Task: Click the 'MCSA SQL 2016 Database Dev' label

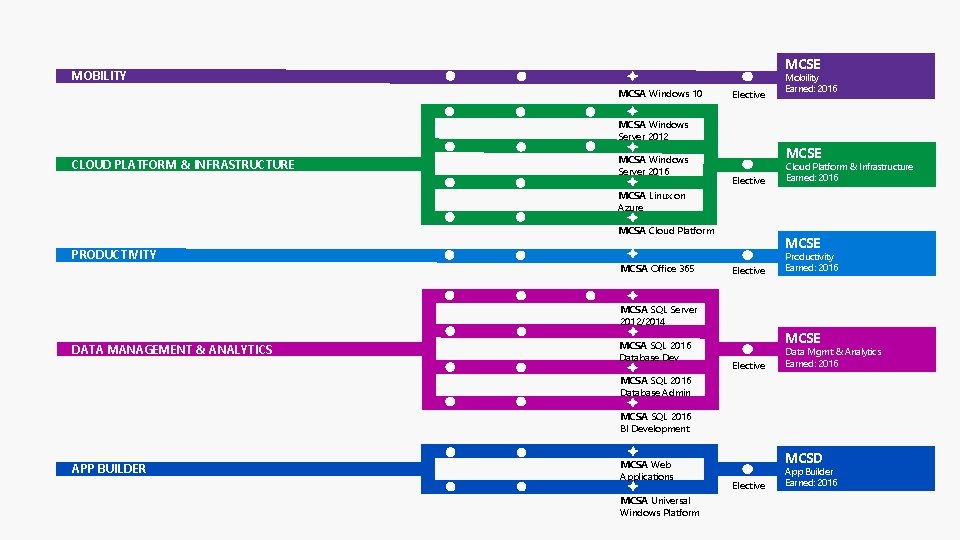Action: [655, 351]
